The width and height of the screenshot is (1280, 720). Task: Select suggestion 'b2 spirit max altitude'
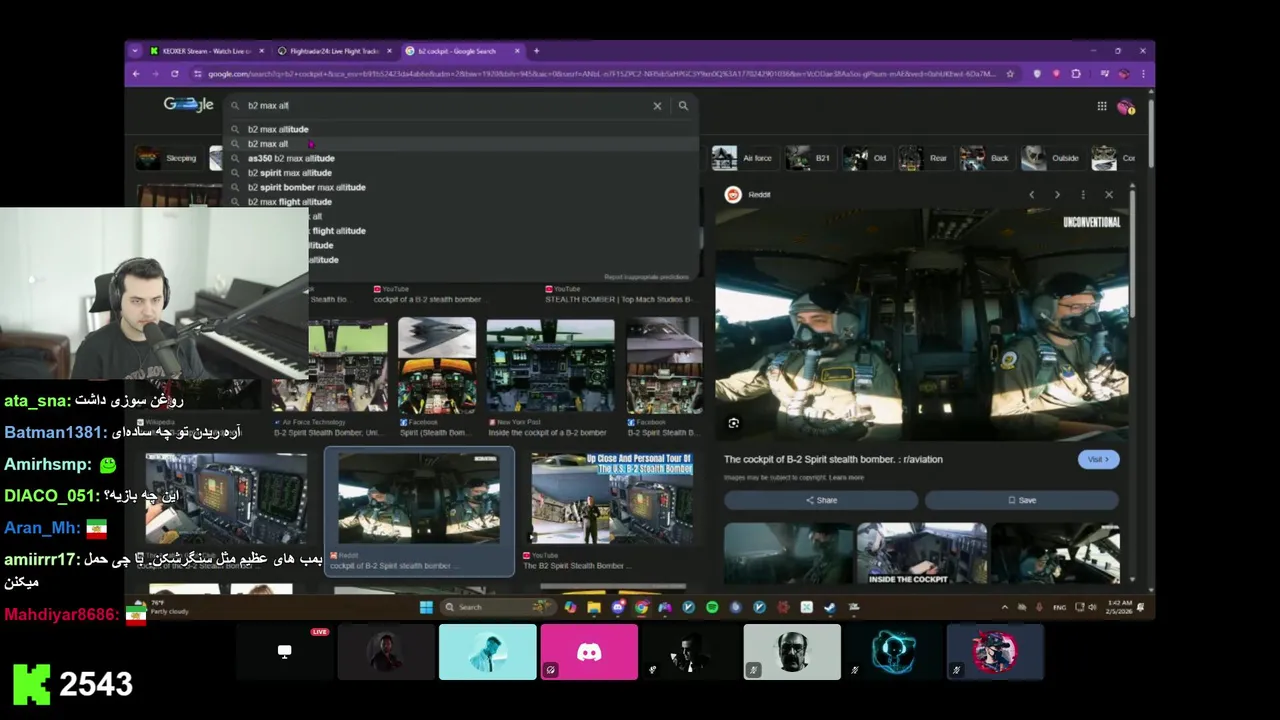point(289,173)
